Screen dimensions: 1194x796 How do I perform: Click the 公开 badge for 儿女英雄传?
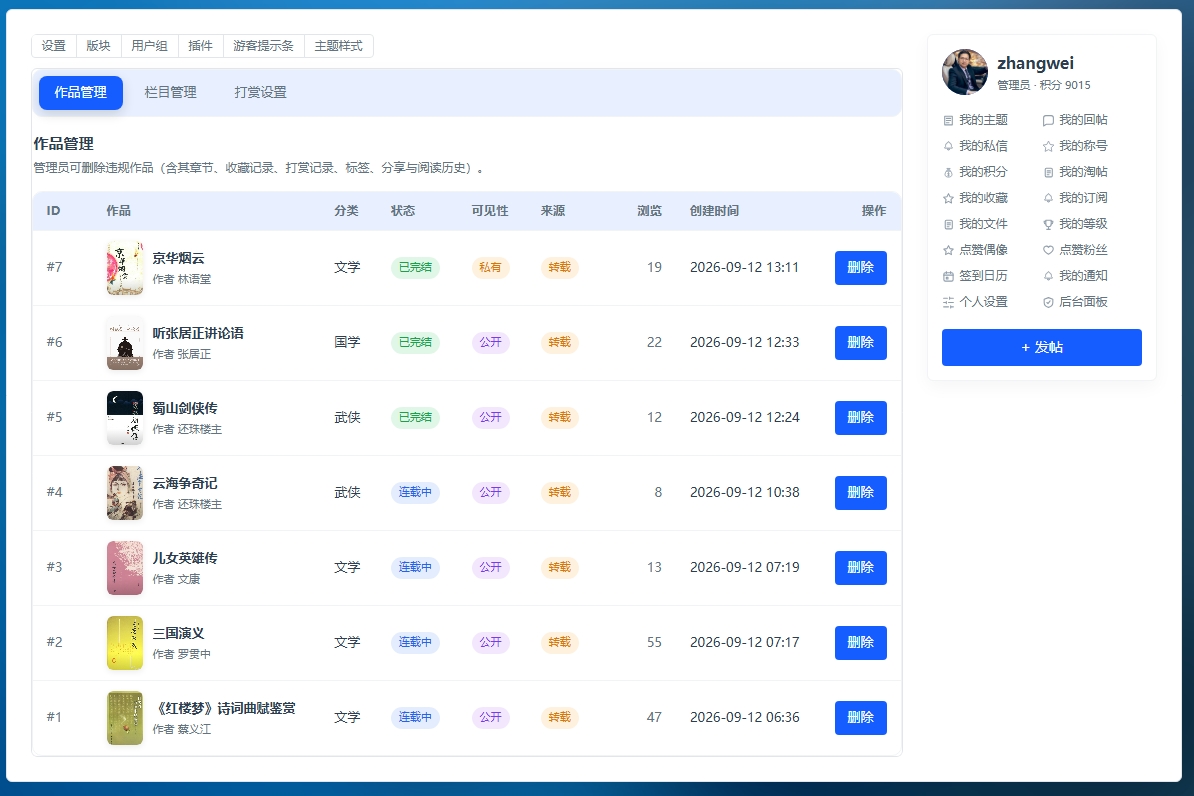pos(490,567)
